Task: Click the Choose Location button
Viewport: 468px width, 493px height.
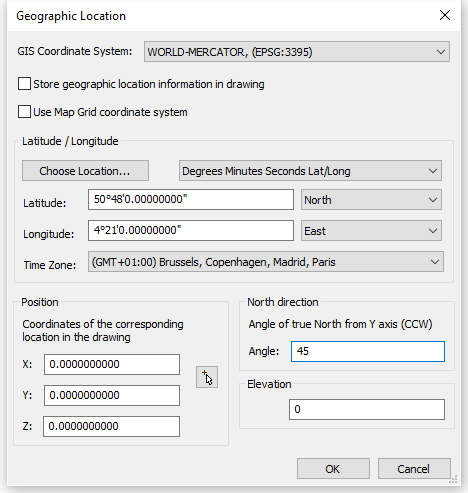Action: (x=85, y=171)
